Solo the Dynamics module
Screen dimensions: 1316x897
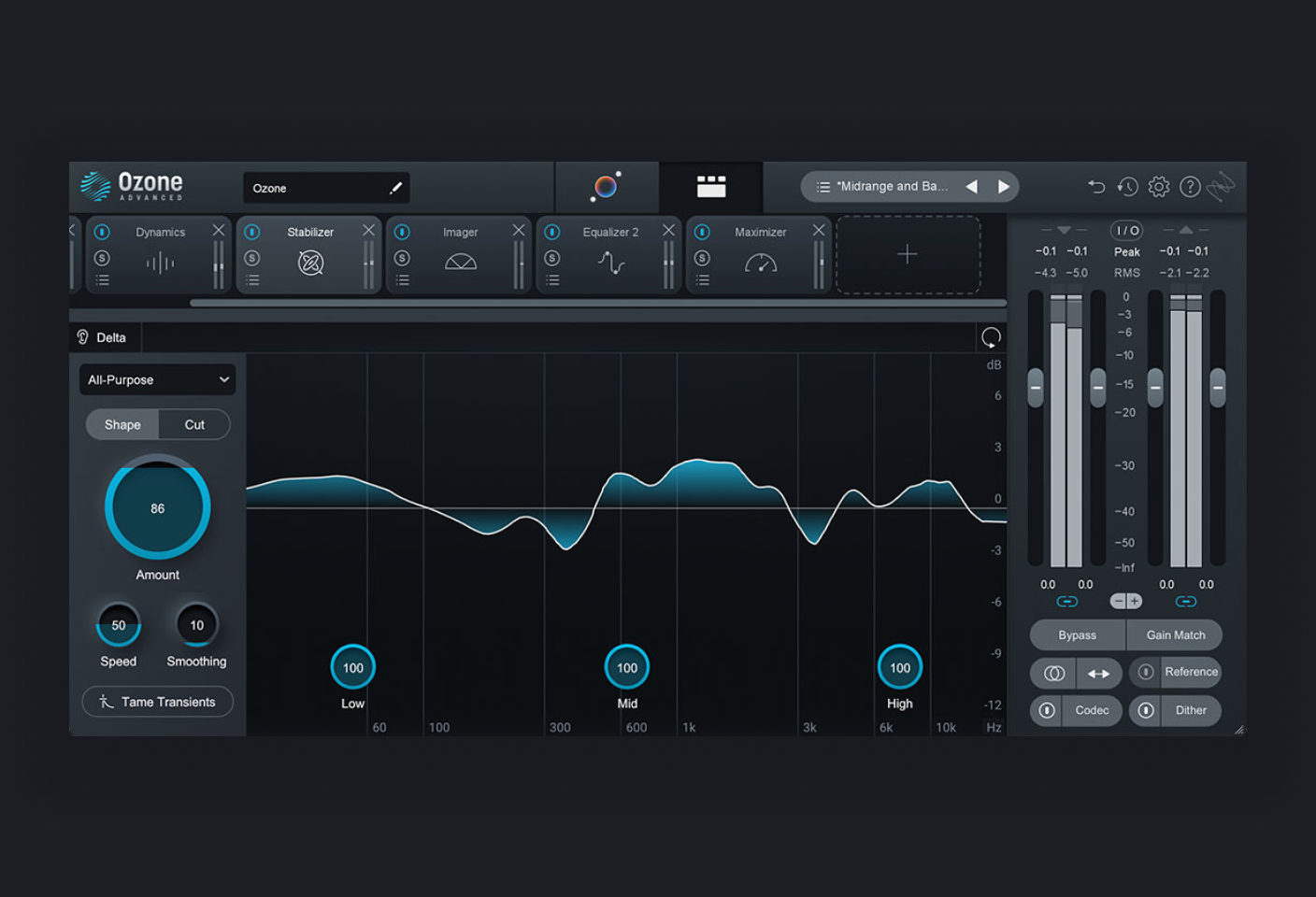click(x=103, y=258)
